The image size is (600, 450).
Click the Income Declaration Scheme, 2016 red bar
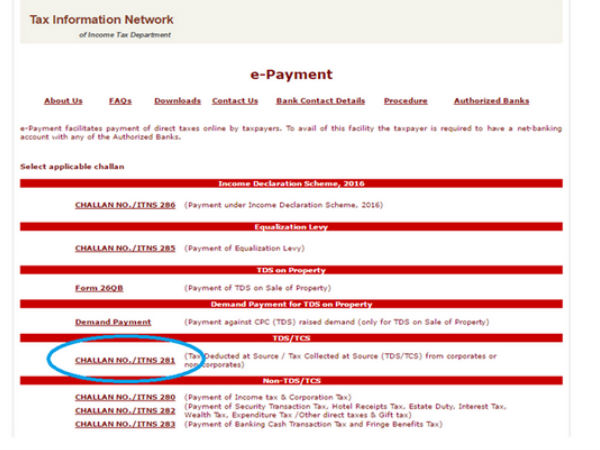(x=291, y=184)
